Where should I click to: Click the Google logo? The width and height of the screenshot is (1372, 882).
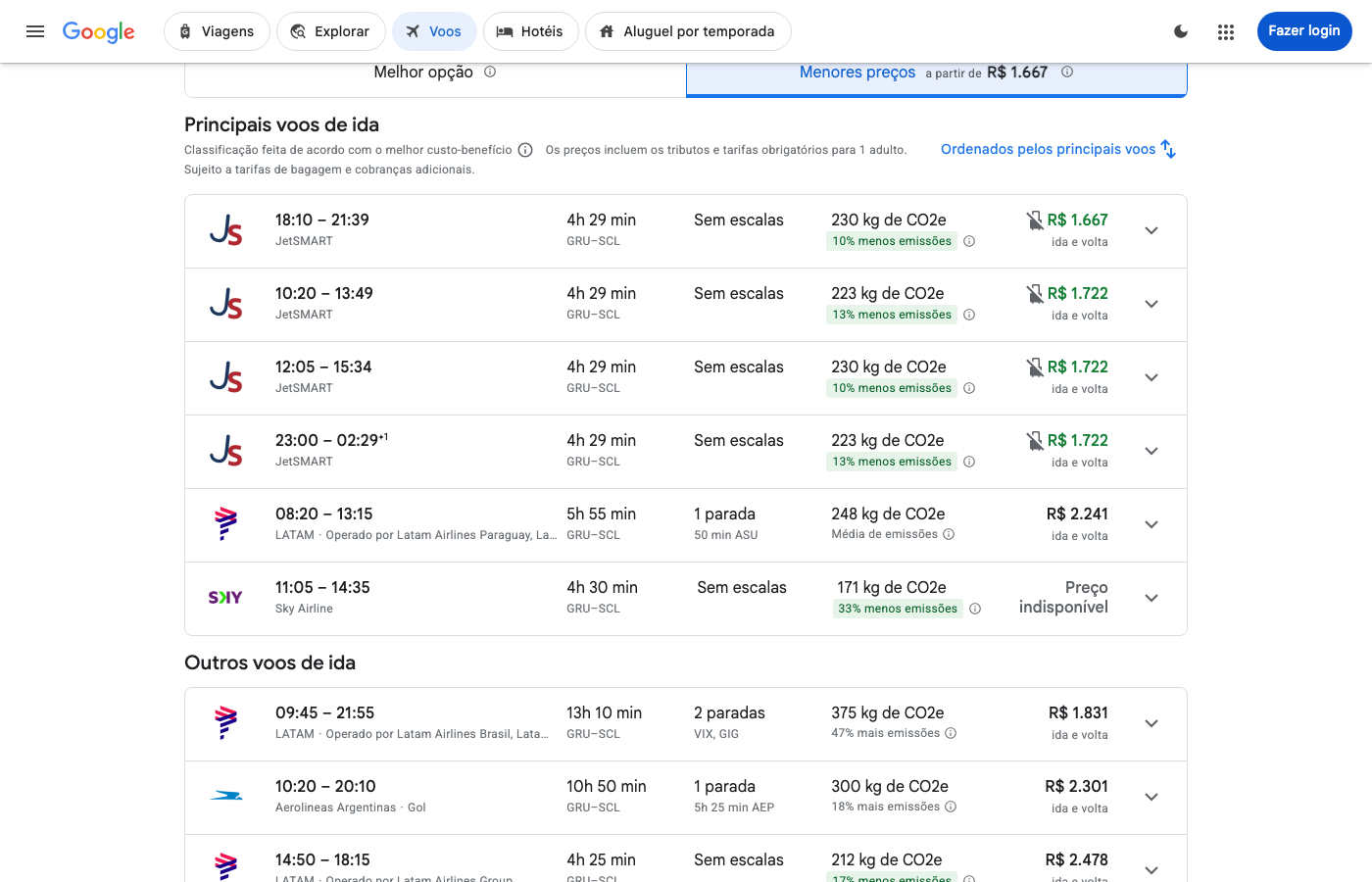click(x=99, y=31)
